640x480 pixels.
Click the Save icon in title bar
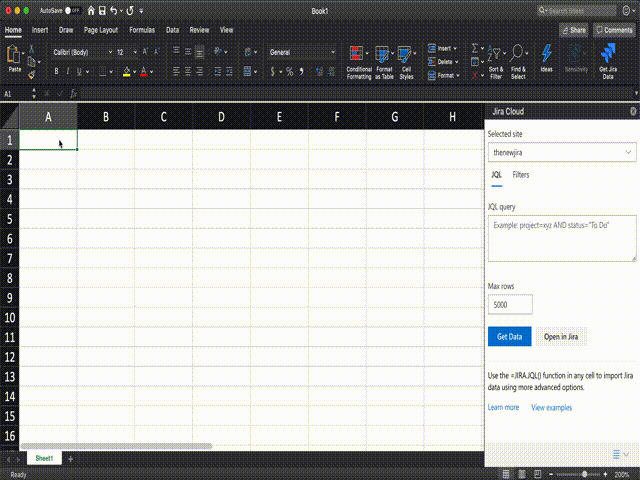[x=102, y=11]
